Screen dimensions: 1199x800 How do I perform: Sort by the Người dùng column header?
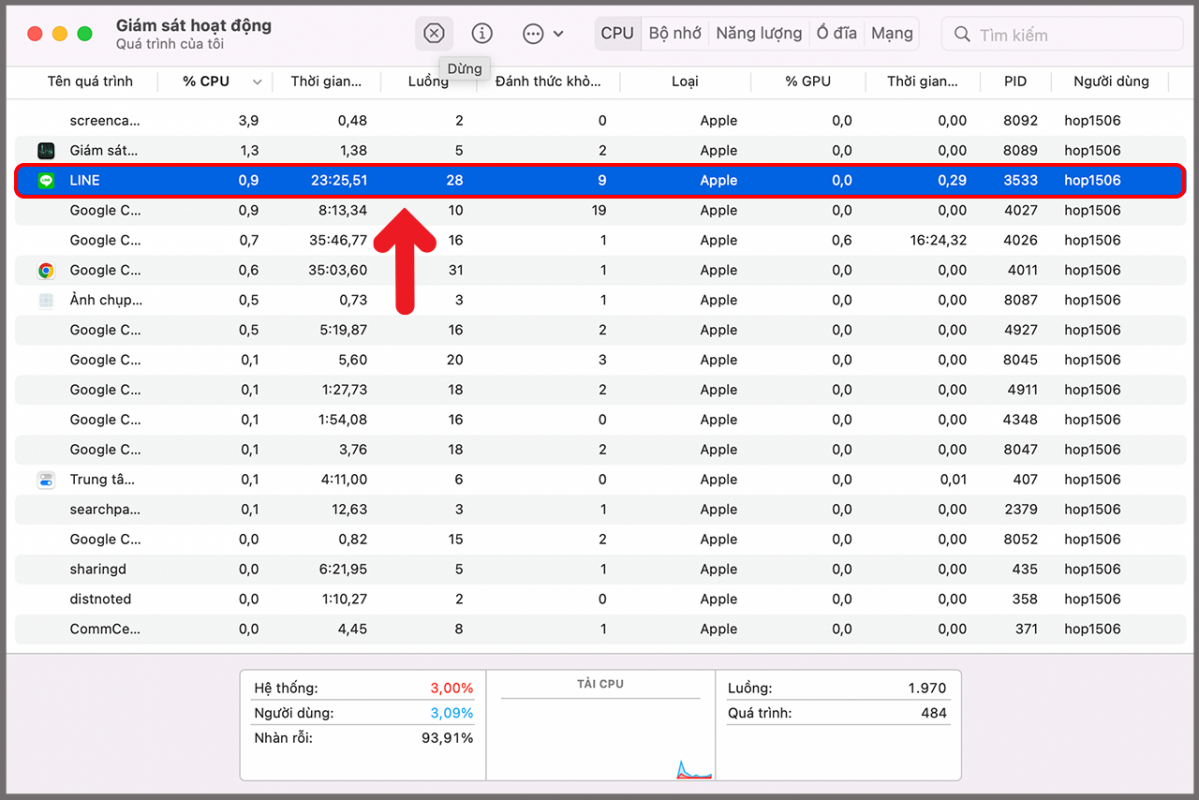click(x=1110, y=81)
